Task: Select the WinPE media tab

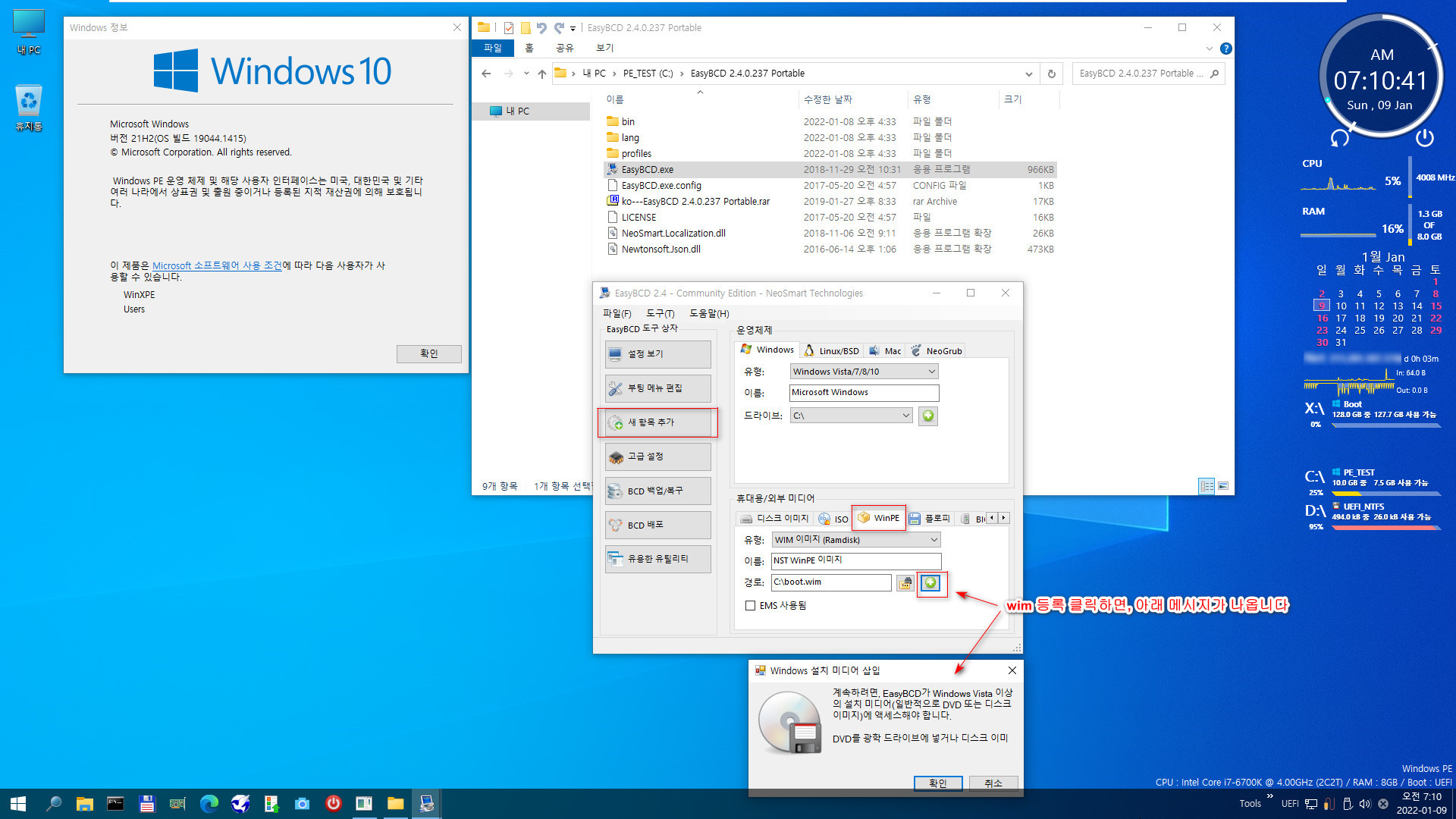Action: click(x=879, y=518)
